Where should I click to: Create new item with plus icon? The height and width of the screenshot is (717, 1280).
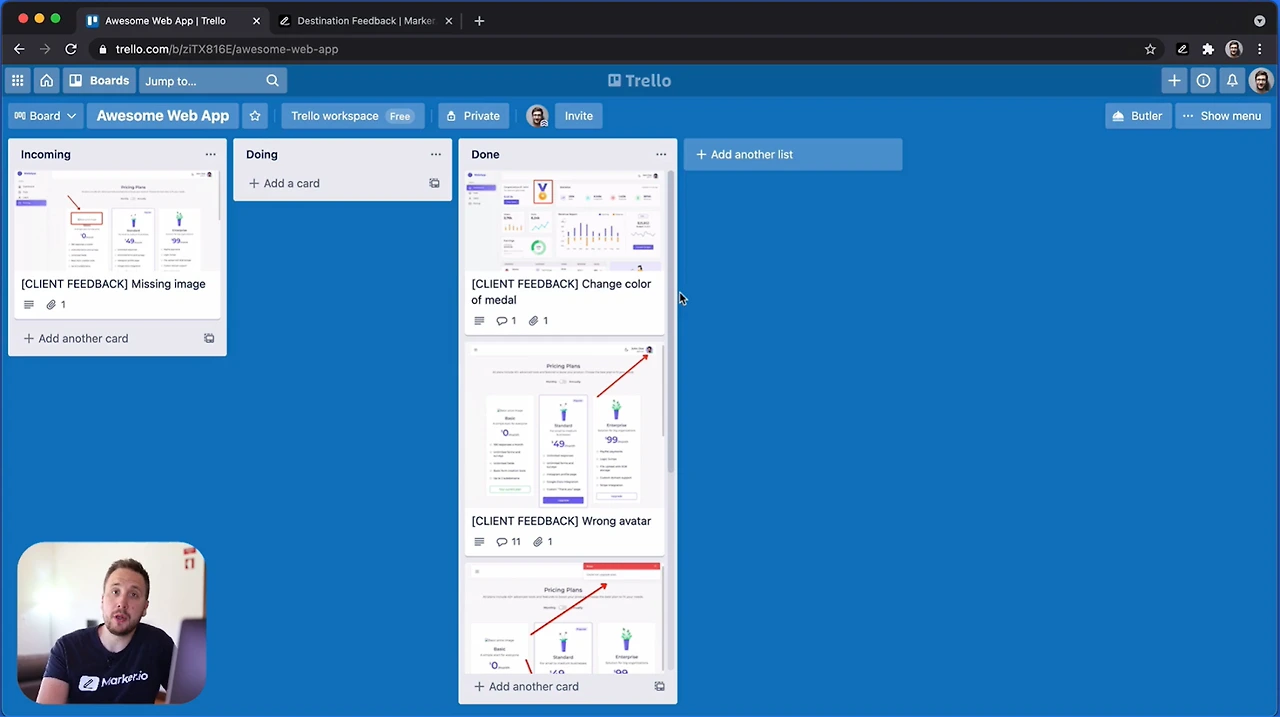pos(1174,81)
